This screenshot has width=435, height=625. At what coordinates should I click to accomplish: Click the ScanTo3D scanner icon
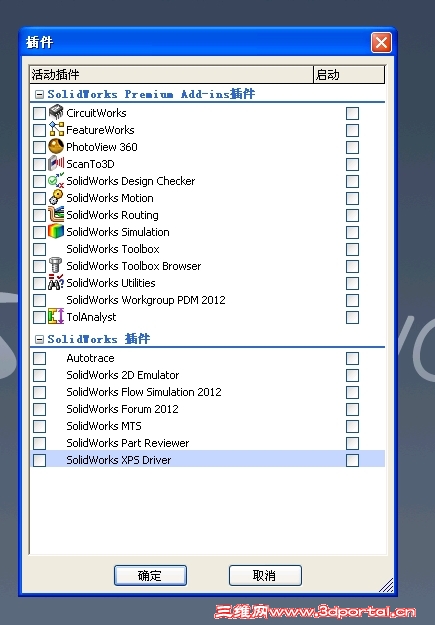point(56,163)
